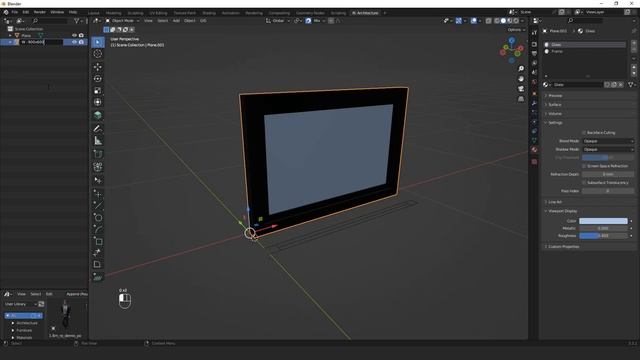Toggle X-ray view icon in header
Viewport: 640px width, 360px height.
[x=489, y=20]
